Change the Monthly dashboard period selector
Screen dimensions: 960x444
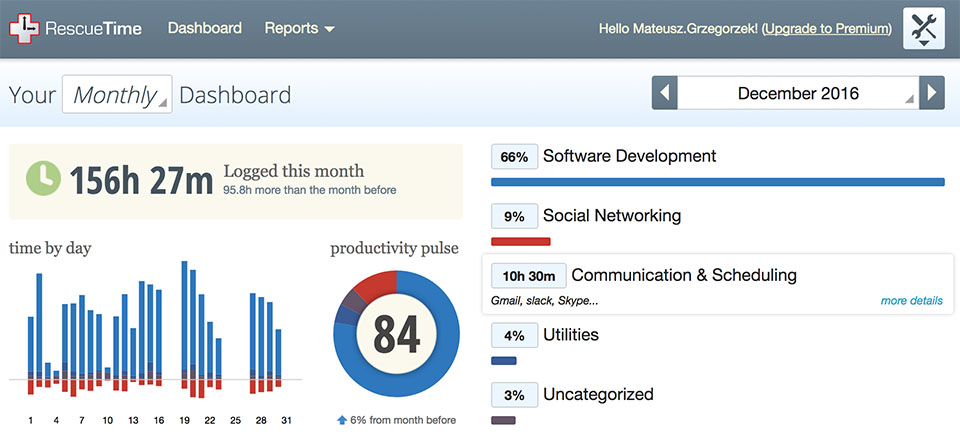click(117, 94)
